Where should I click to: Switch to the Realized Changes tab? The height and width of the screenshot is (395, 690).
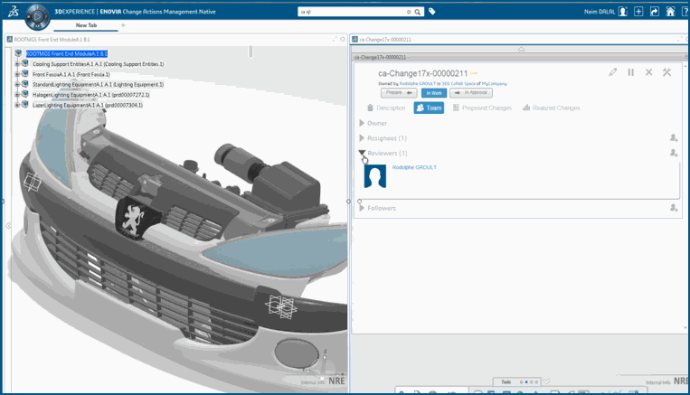pos(551,108)
